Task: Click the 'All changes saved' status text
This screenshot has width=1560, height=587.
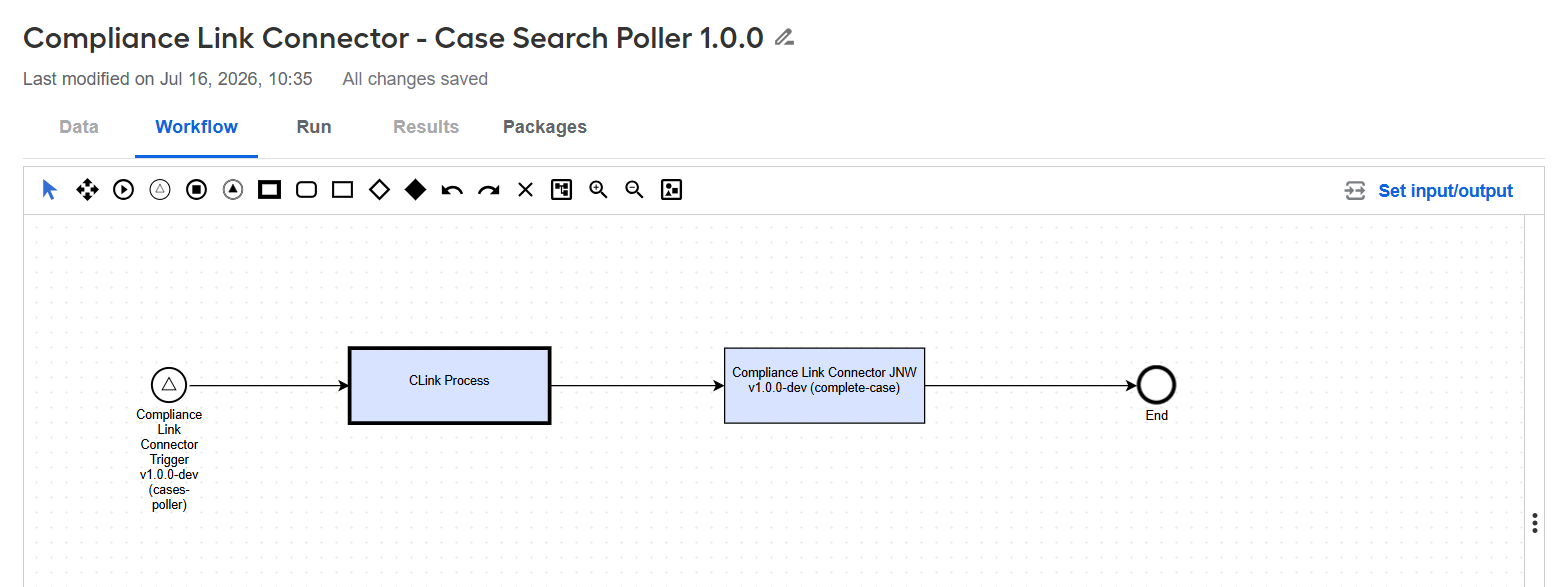Action: [415, 79]
